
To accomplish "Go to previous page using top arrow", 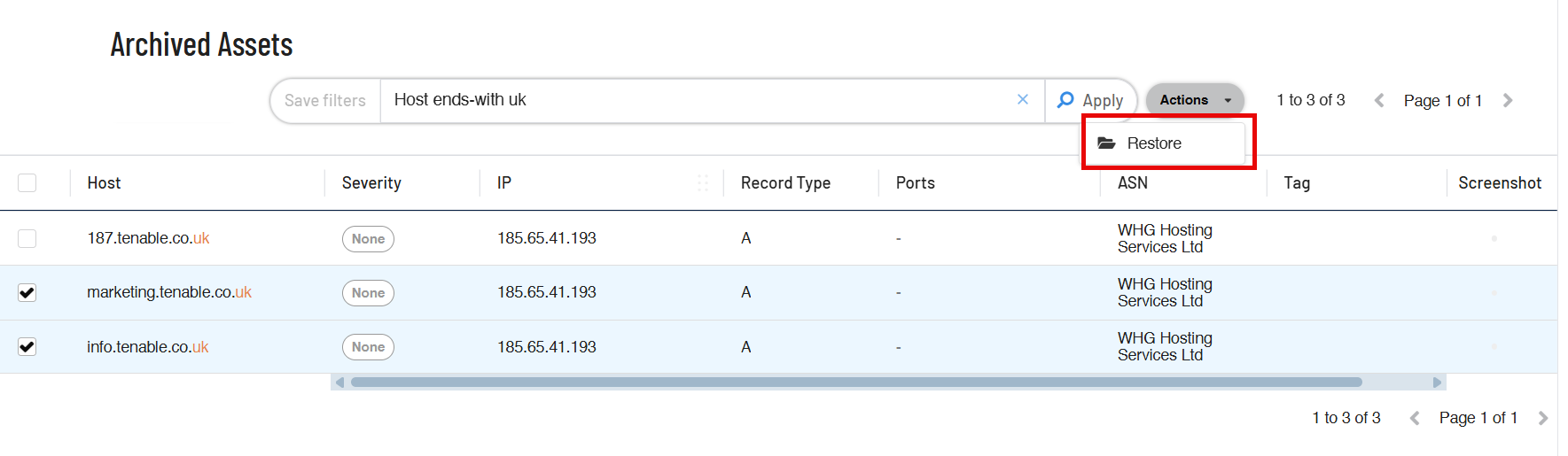I will pyautogui.click(x=1379, y=101).
